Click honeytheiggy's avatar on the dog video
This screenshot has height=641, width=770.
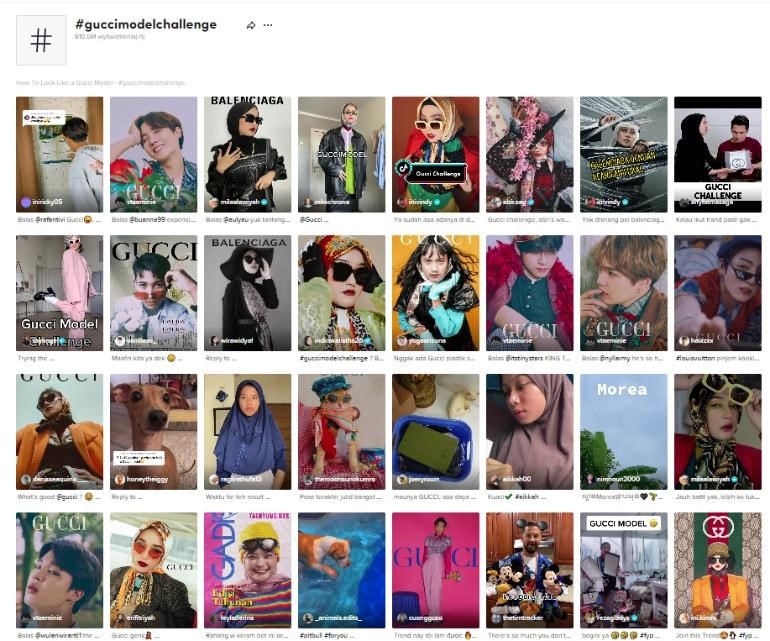(119, 479)
